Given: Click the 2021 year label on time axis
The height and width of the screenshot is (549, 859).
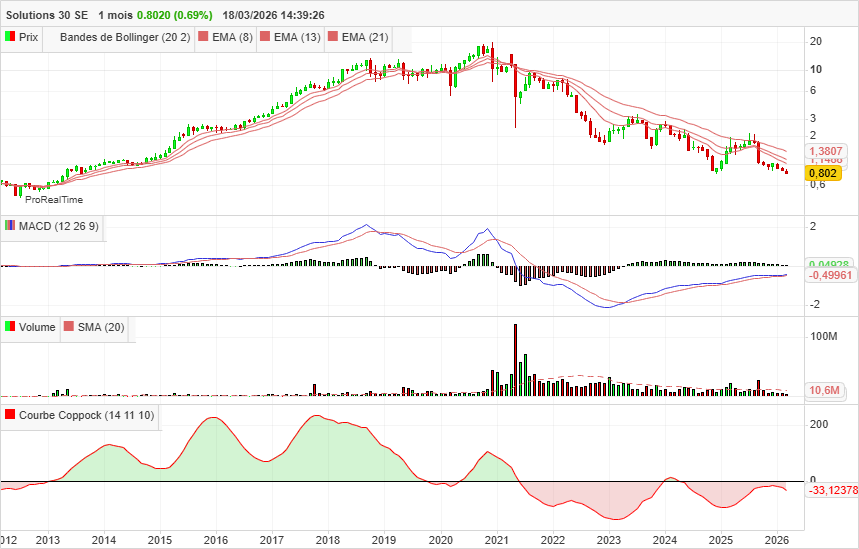Looking at the screenshot, I should [x=496, y=540].
